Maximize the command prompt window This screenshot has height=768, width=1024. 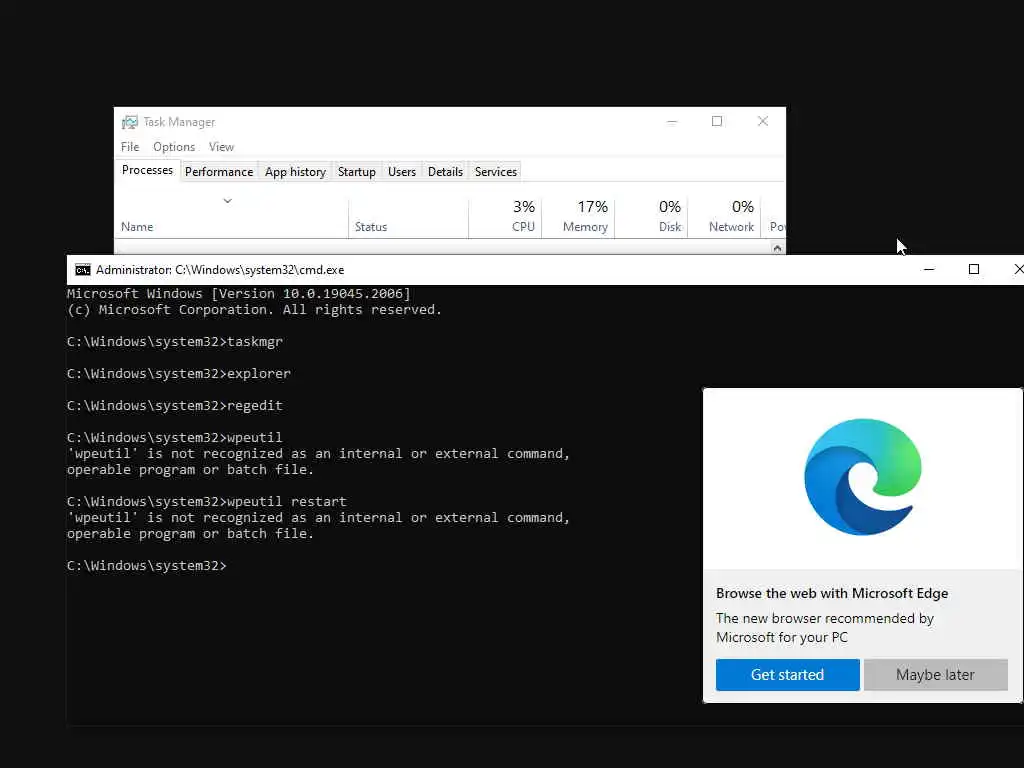coord(974,270)
